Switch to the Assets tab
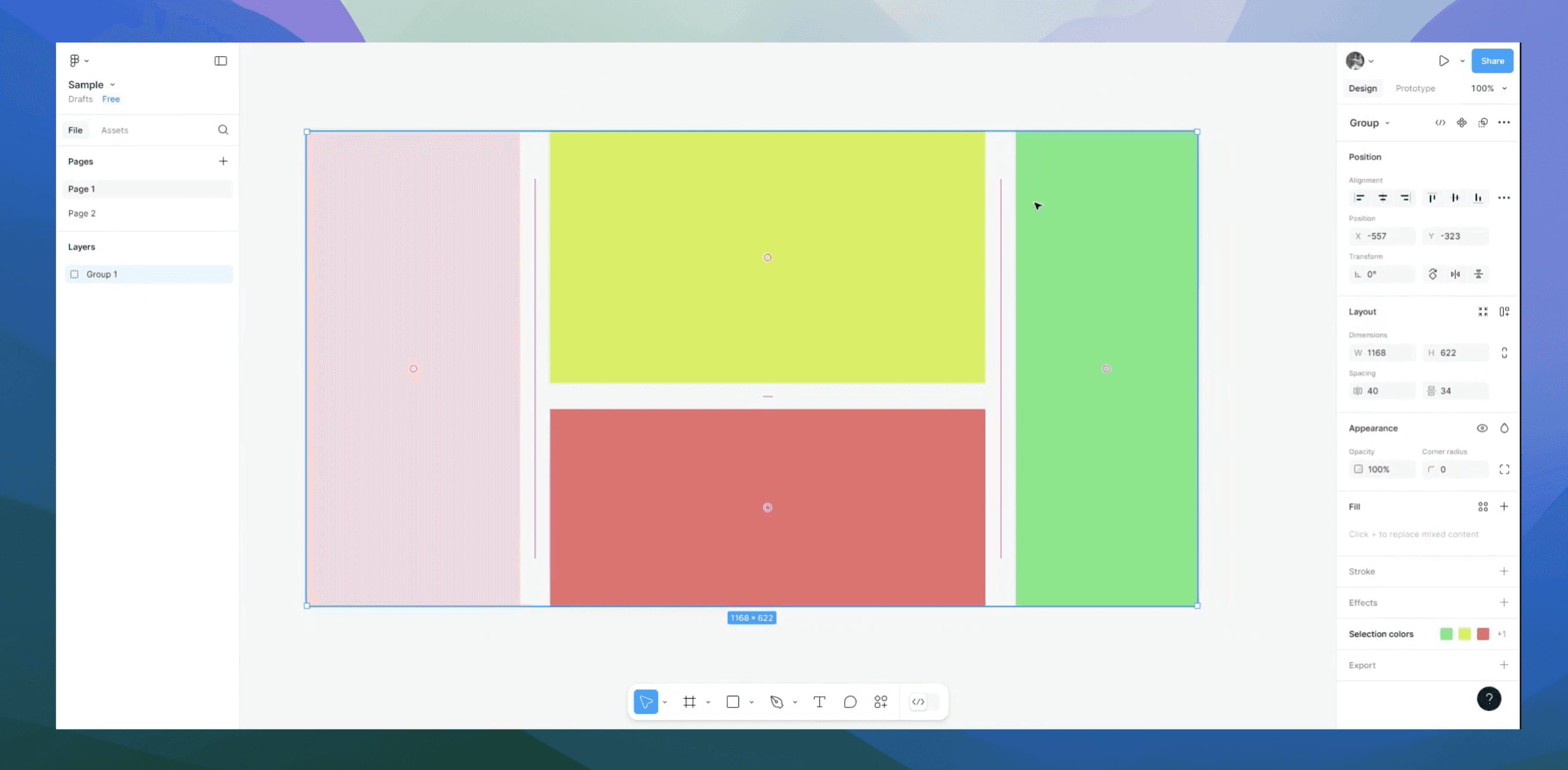The image size is (1568, 770). click(x=115, y=130)
